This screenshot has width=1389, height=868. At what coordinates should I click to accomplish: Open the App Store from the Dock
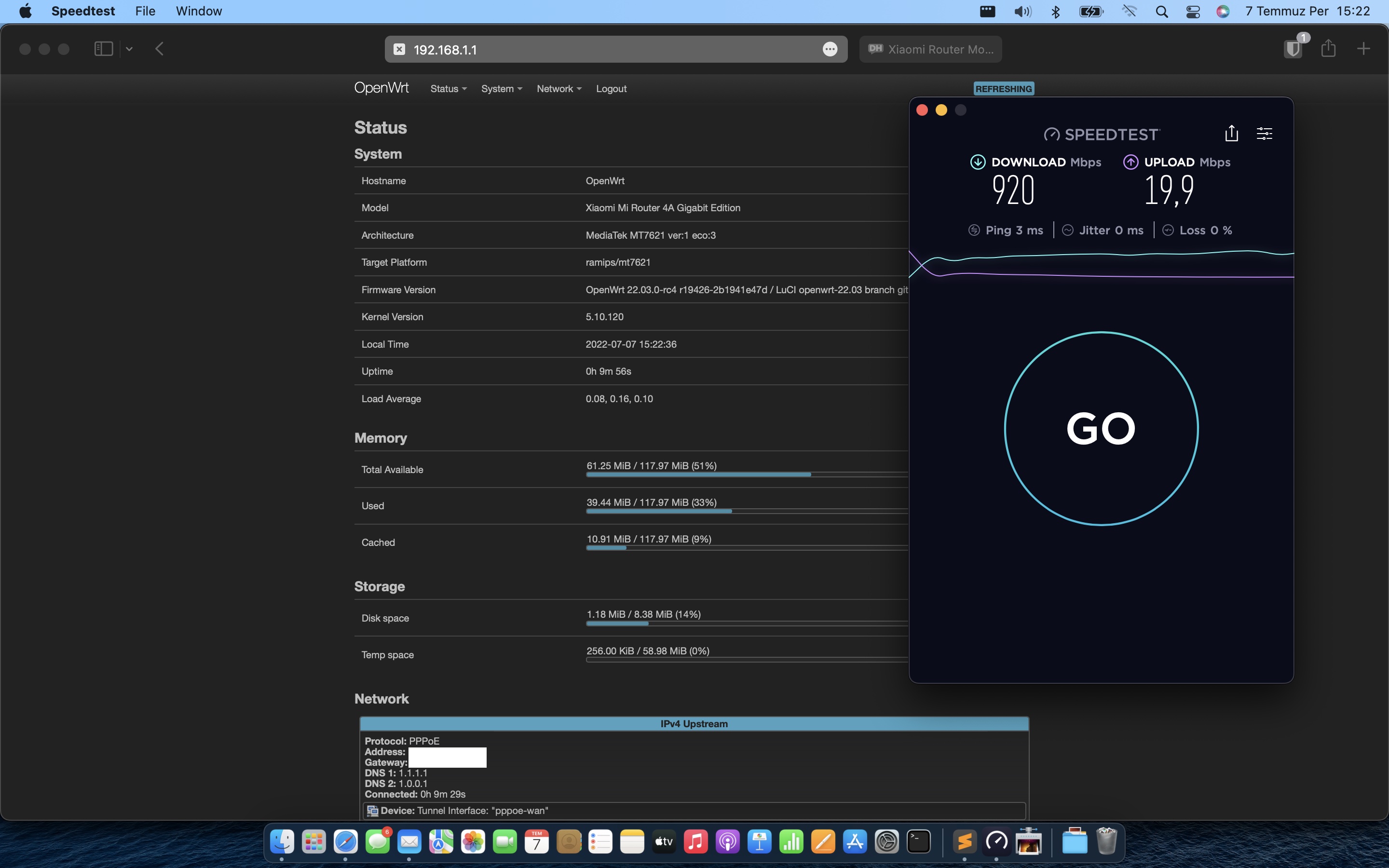(x=855, y=842)
